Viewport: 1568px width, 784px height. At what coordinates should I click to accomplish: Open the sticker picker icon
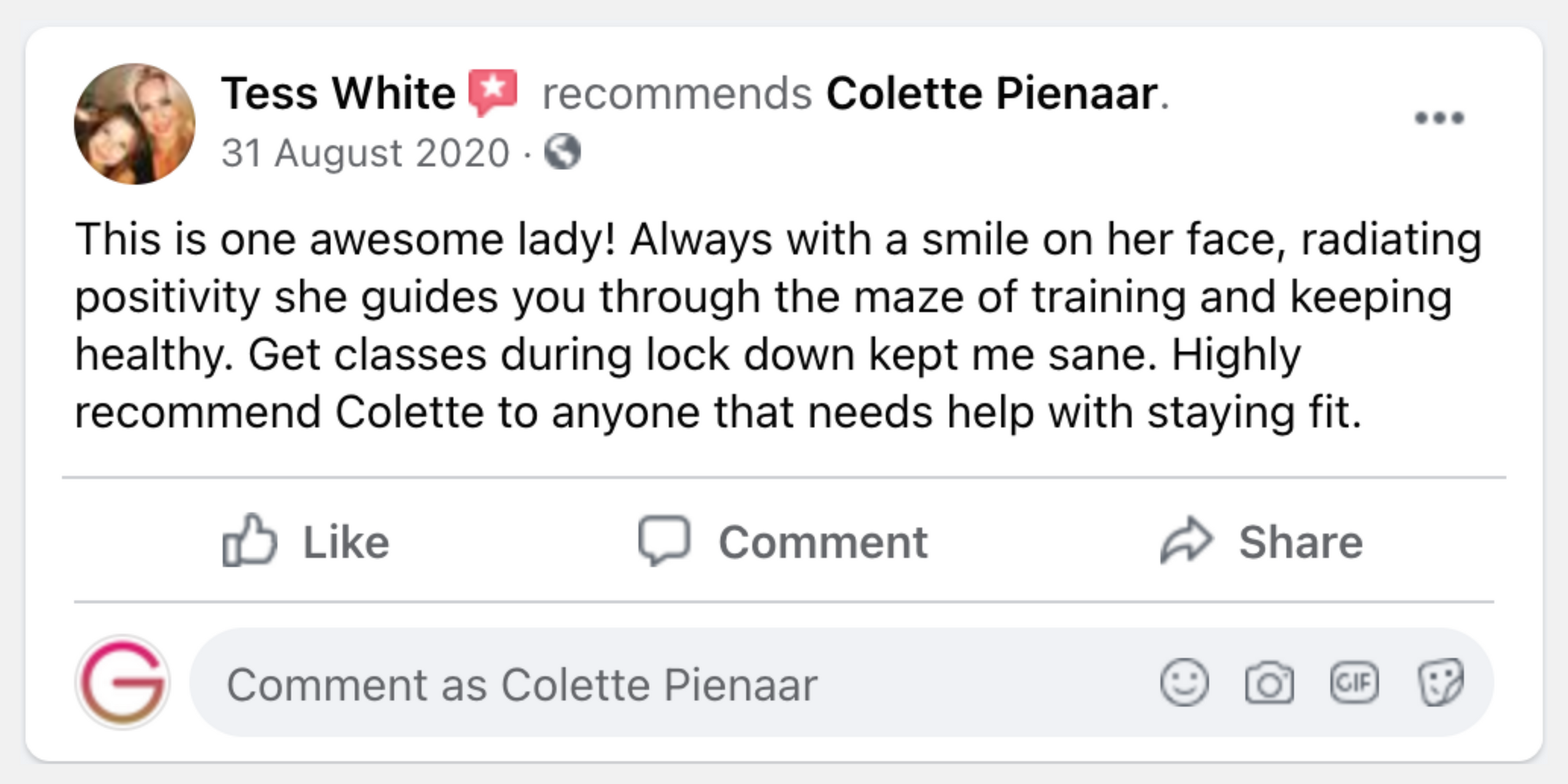(x=1441, y=682)
